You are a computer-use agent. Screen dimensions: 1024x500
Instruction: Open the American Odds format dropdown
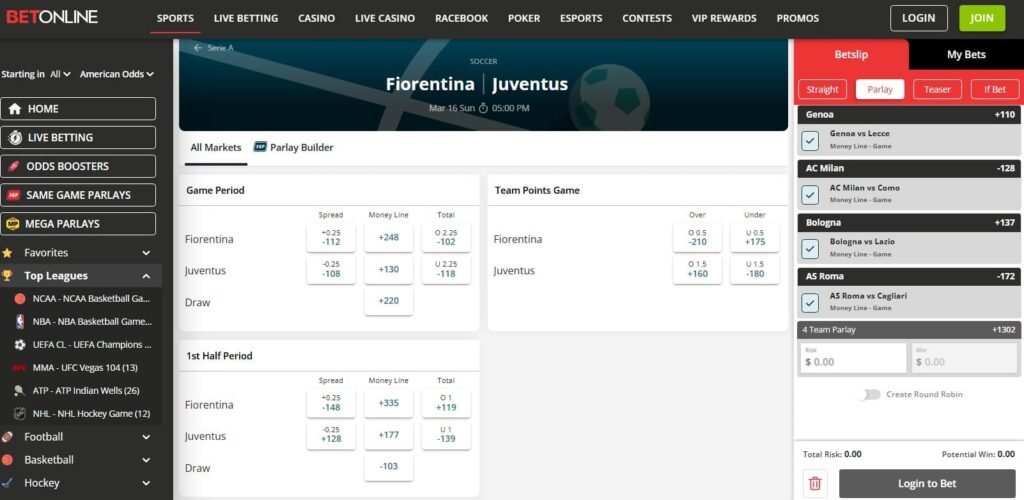point(117,74)
